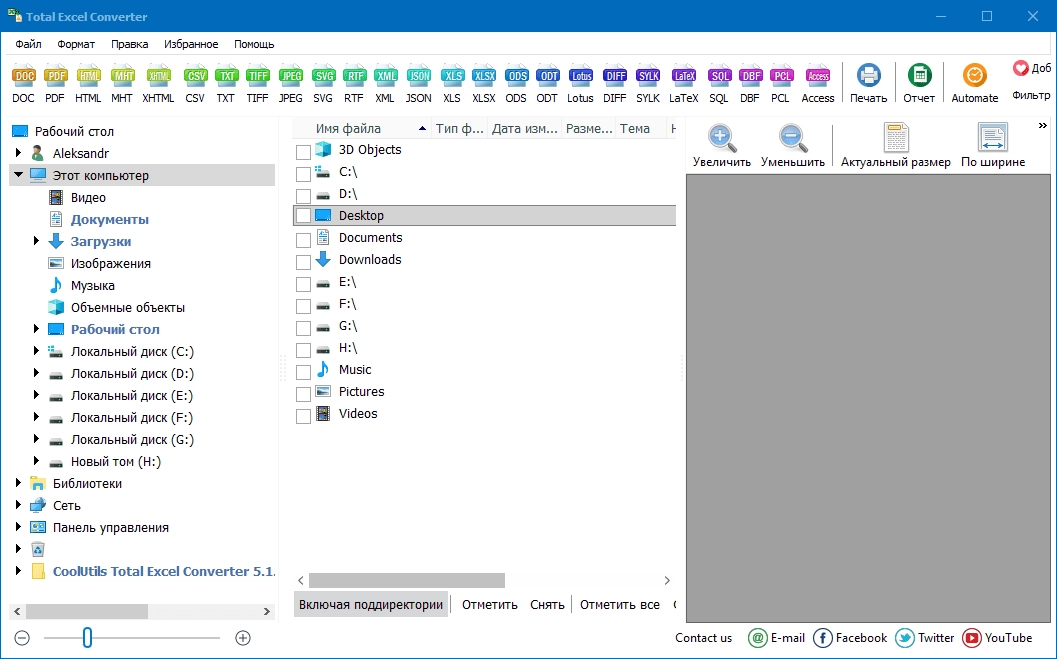The width and height of the screenshot is (1057, 659).
Task: Expand the Aleksandr tree node
Action: pyautogui.click(x=19, y=153)
